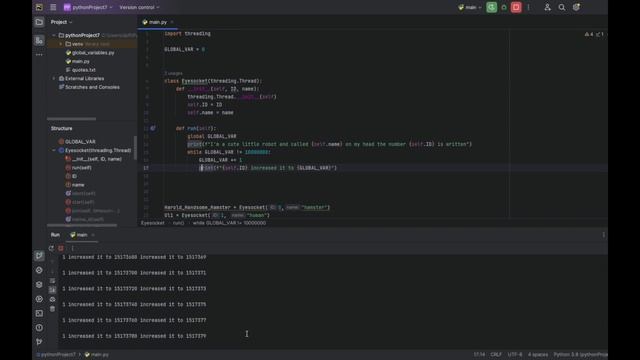Toggle soft-wrap in Run console
The image size is (640, 360).
pos(52,280)
